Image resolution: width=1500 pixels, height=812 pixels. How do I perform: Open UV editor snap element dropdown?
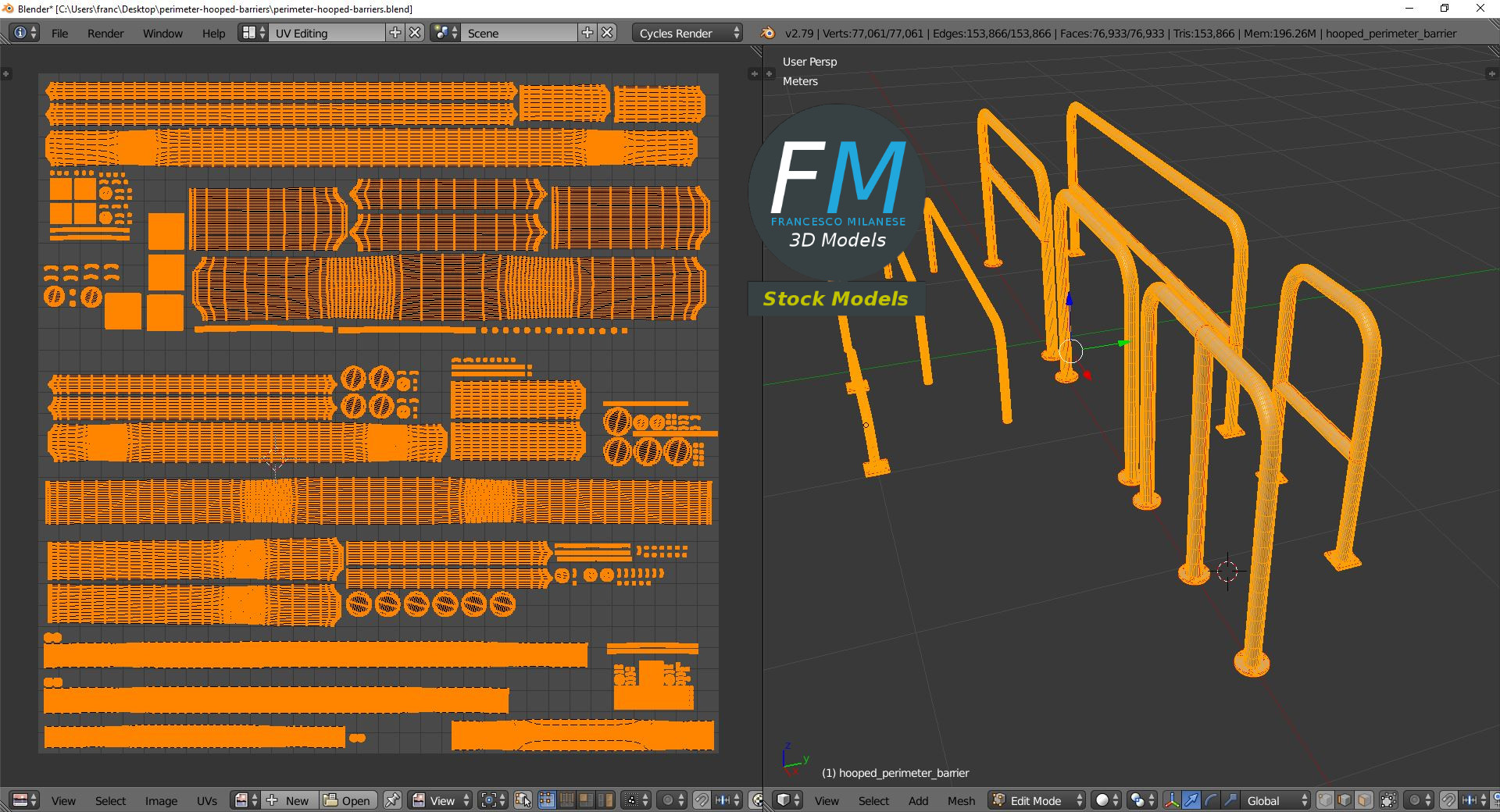pyautogui.click(x=727, y=800)
